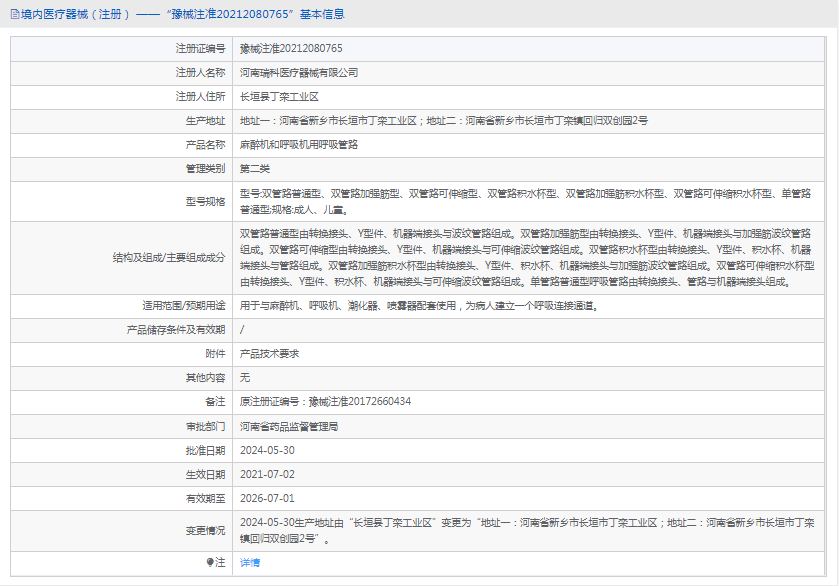Select product name 麻醉机和呼吸机用呼吸管路
This screenshot has height=586, width=839.
tap(299, 145)
